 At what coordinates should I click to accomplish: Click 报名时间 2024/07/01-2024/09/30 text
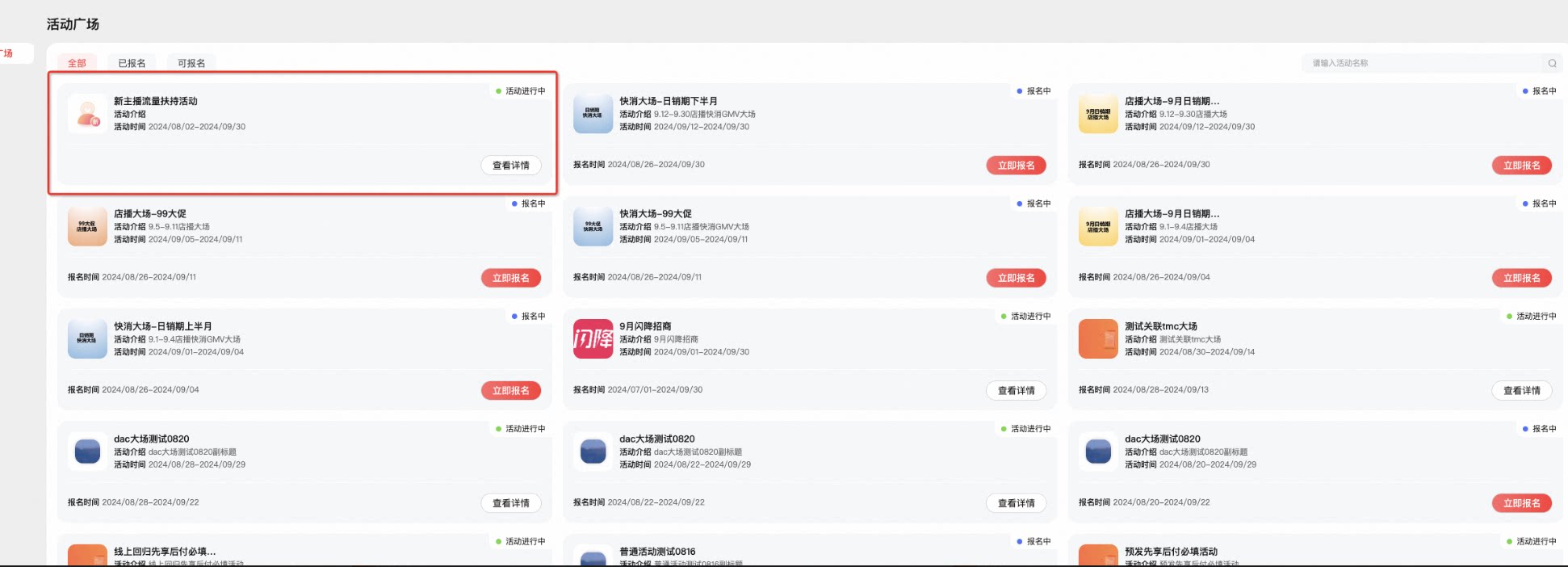pyautogui.click(x=638, y=389)
